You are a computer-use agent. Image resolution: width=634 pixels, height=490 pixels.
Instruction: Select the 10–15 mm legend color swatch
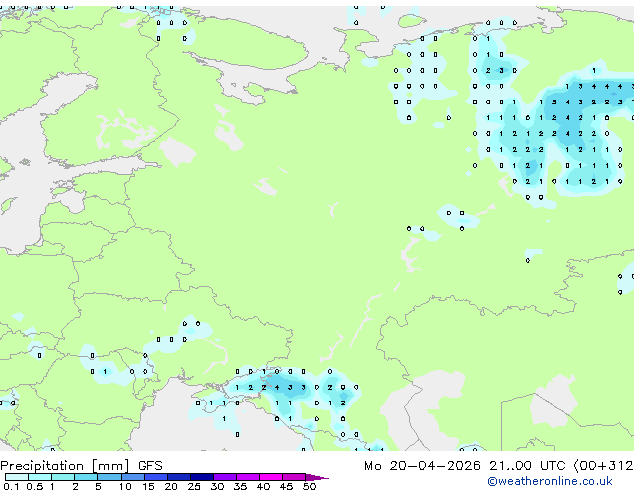pos(133,477)
